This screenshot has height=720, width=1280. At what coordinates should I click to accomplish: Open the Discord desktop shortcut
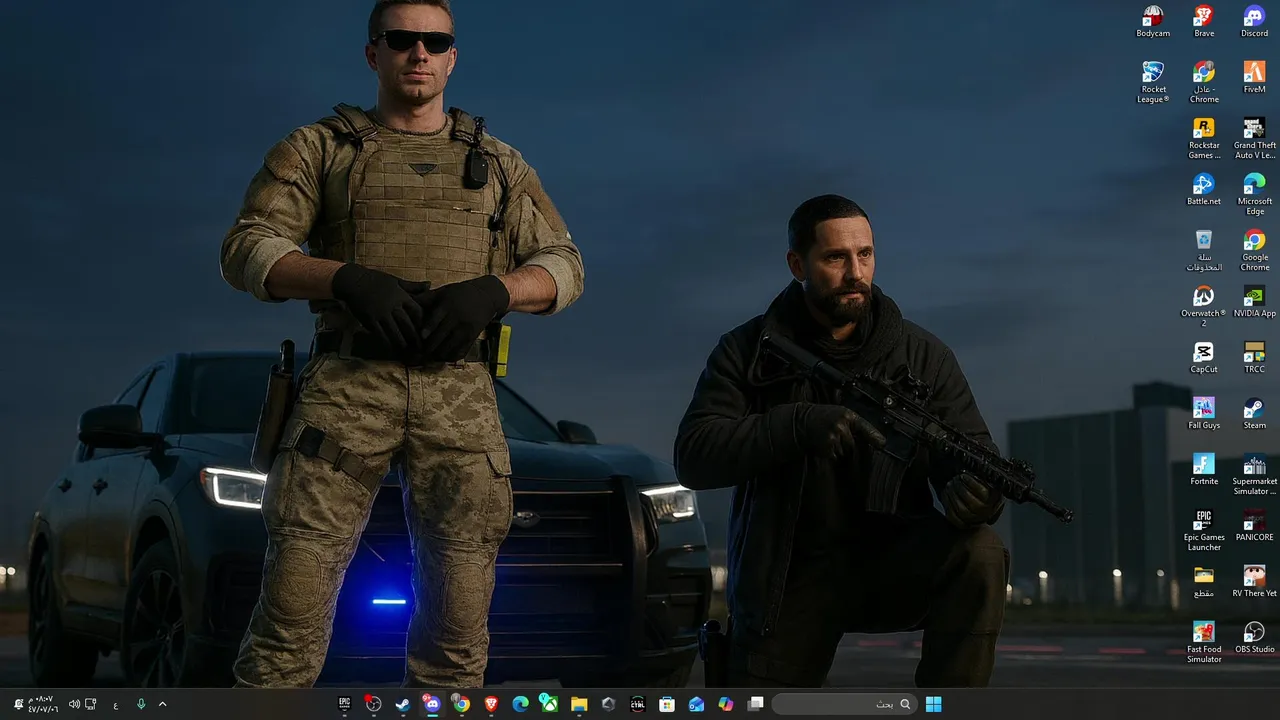(x=1254, y=22)
